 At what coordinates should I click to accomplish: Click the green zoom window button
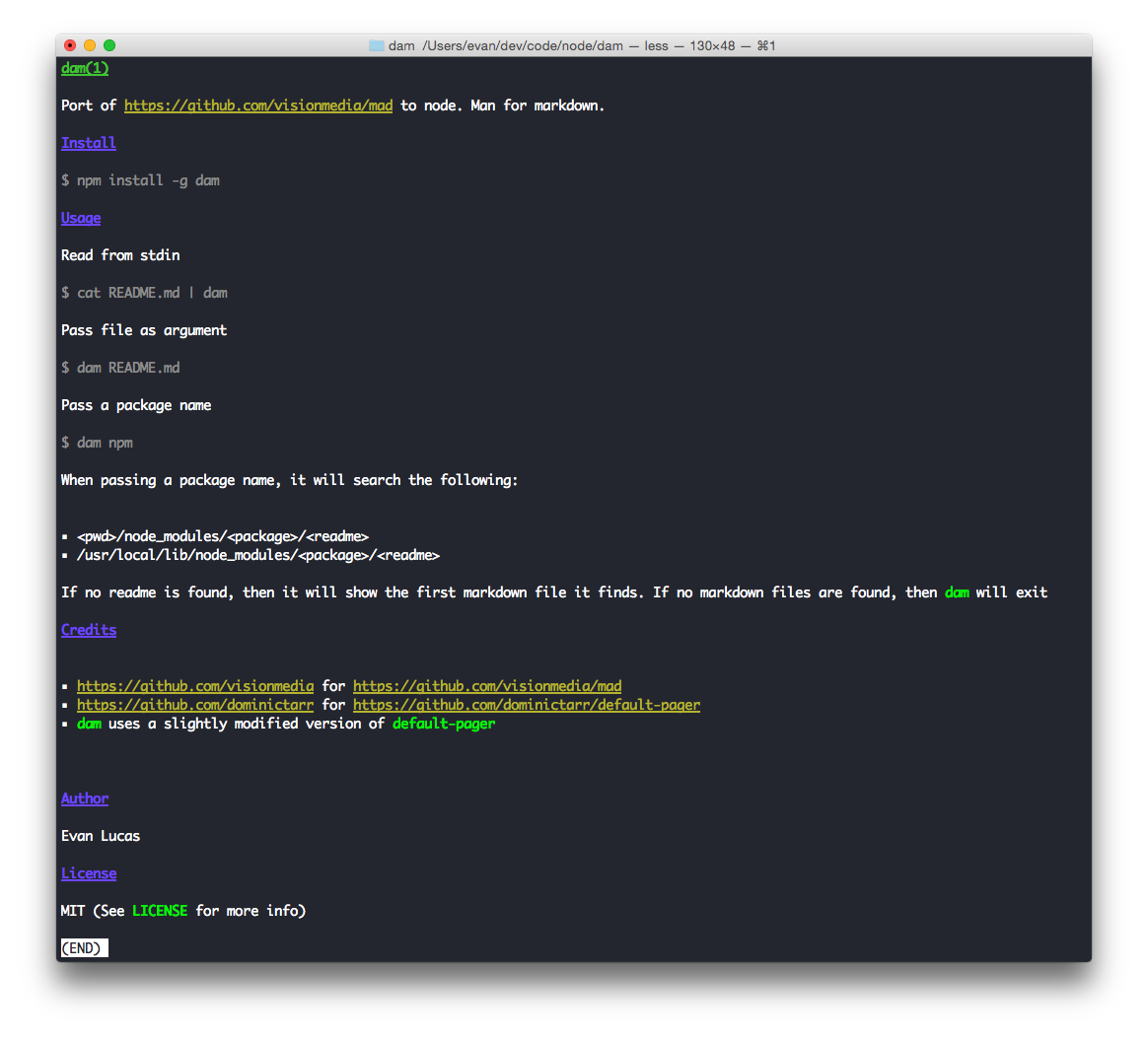click(109, 45)
